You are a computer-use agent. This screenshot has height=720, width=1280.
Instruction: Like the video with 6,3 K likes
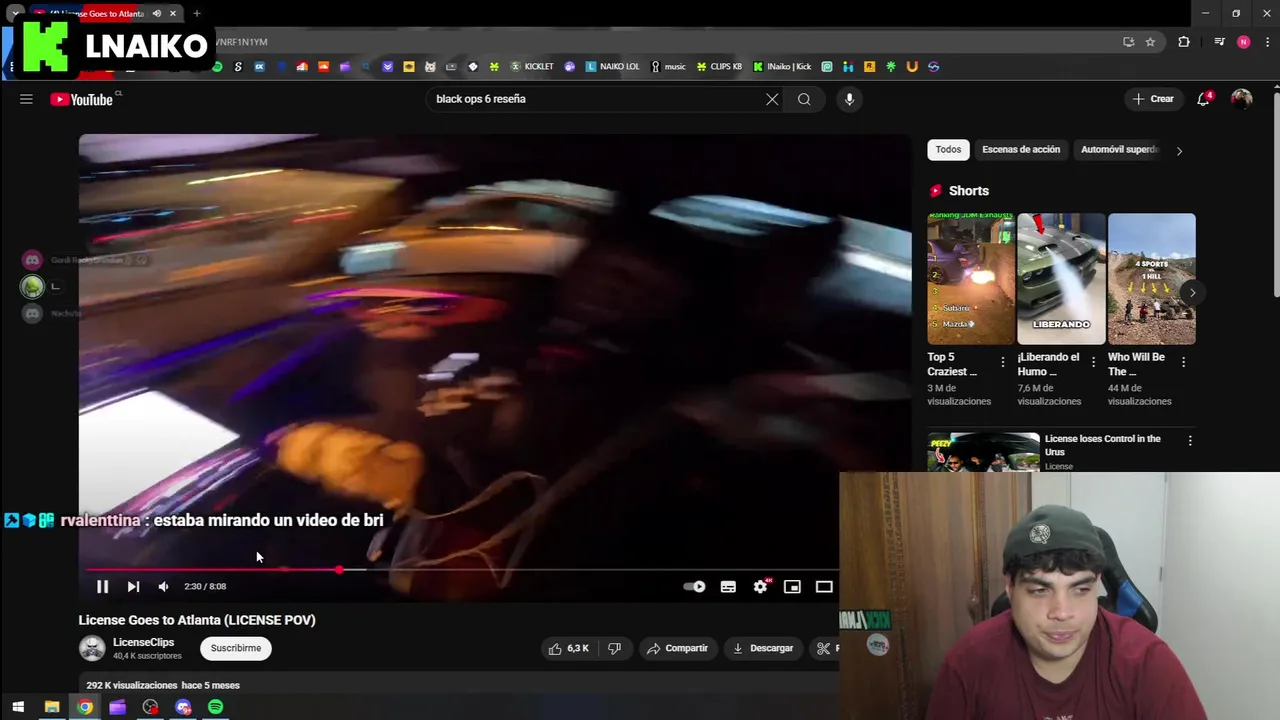(x=568, y=648)
